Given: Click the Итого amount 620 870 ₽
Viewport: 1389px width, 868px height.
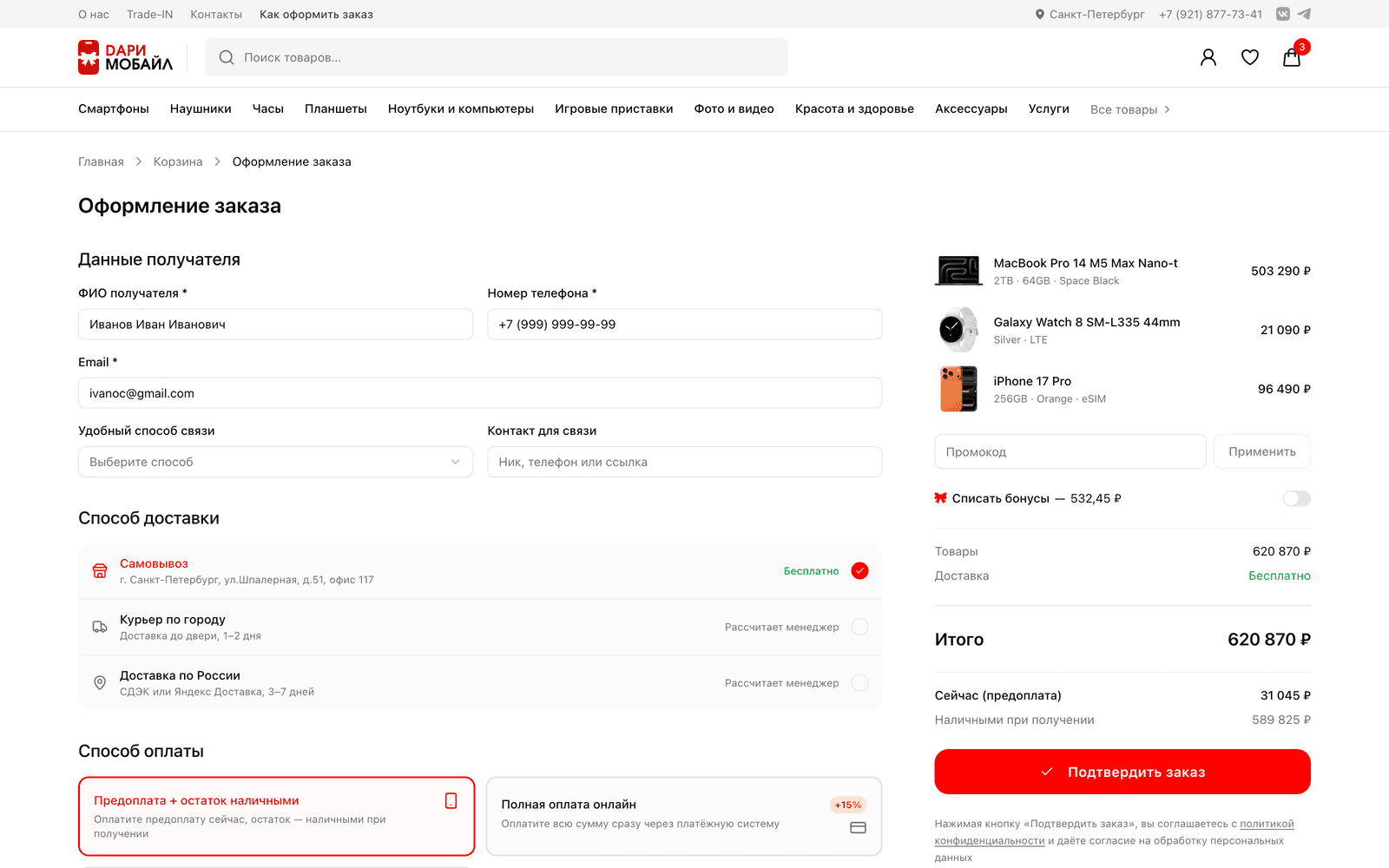Looking at the screenshot, I should click(1269, 640).
